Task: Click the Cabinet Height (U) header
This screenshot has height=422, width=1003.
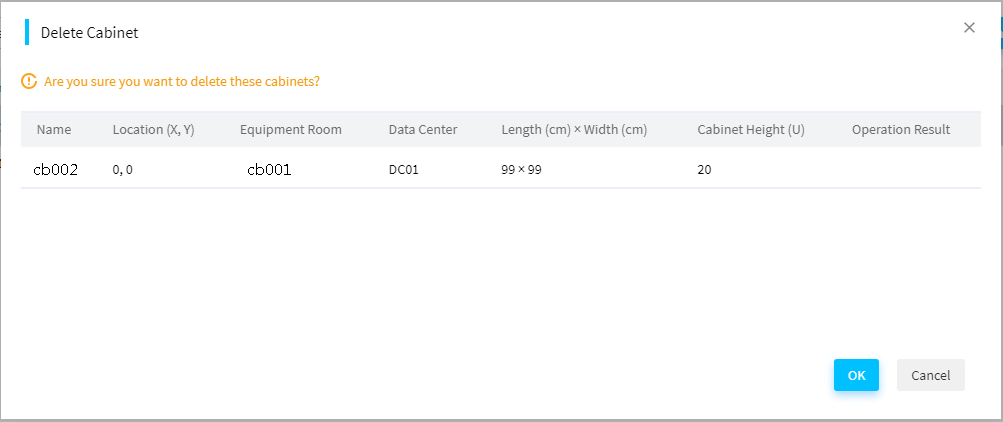Action: [751, 130]
